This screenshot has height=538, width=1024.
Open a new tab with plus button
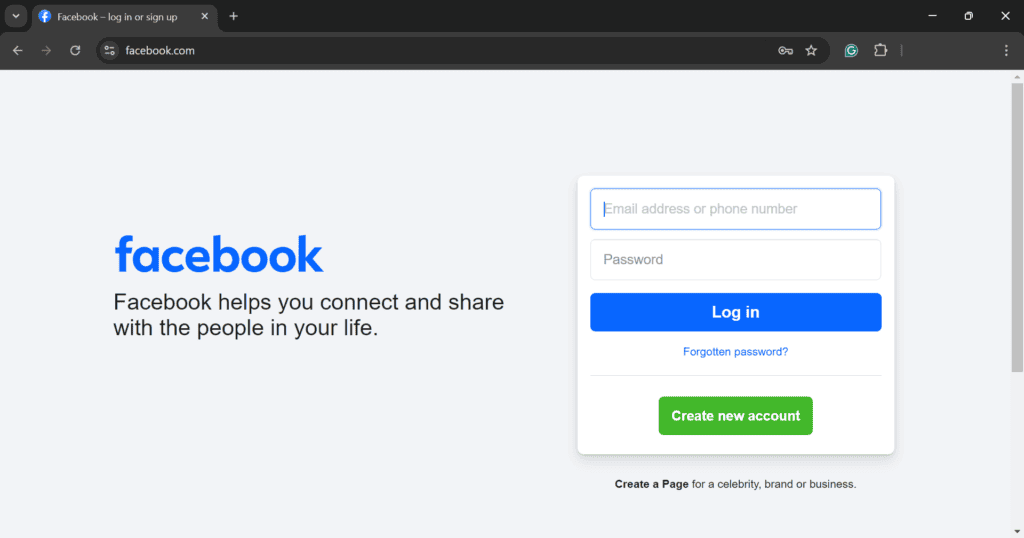point(234,16)
